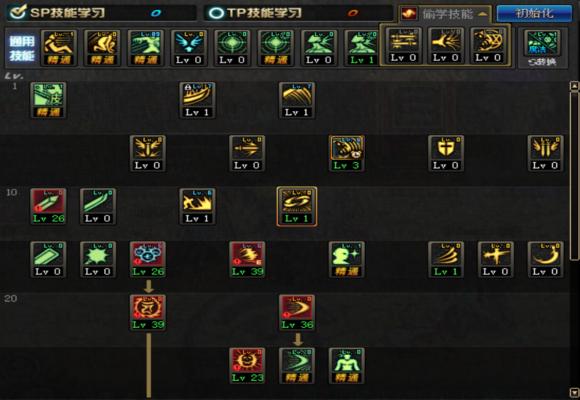This screenshot has height=400, width=580.
Task: Click the blue winged general skill Lv 0
Action: click(x=189, y=48)
